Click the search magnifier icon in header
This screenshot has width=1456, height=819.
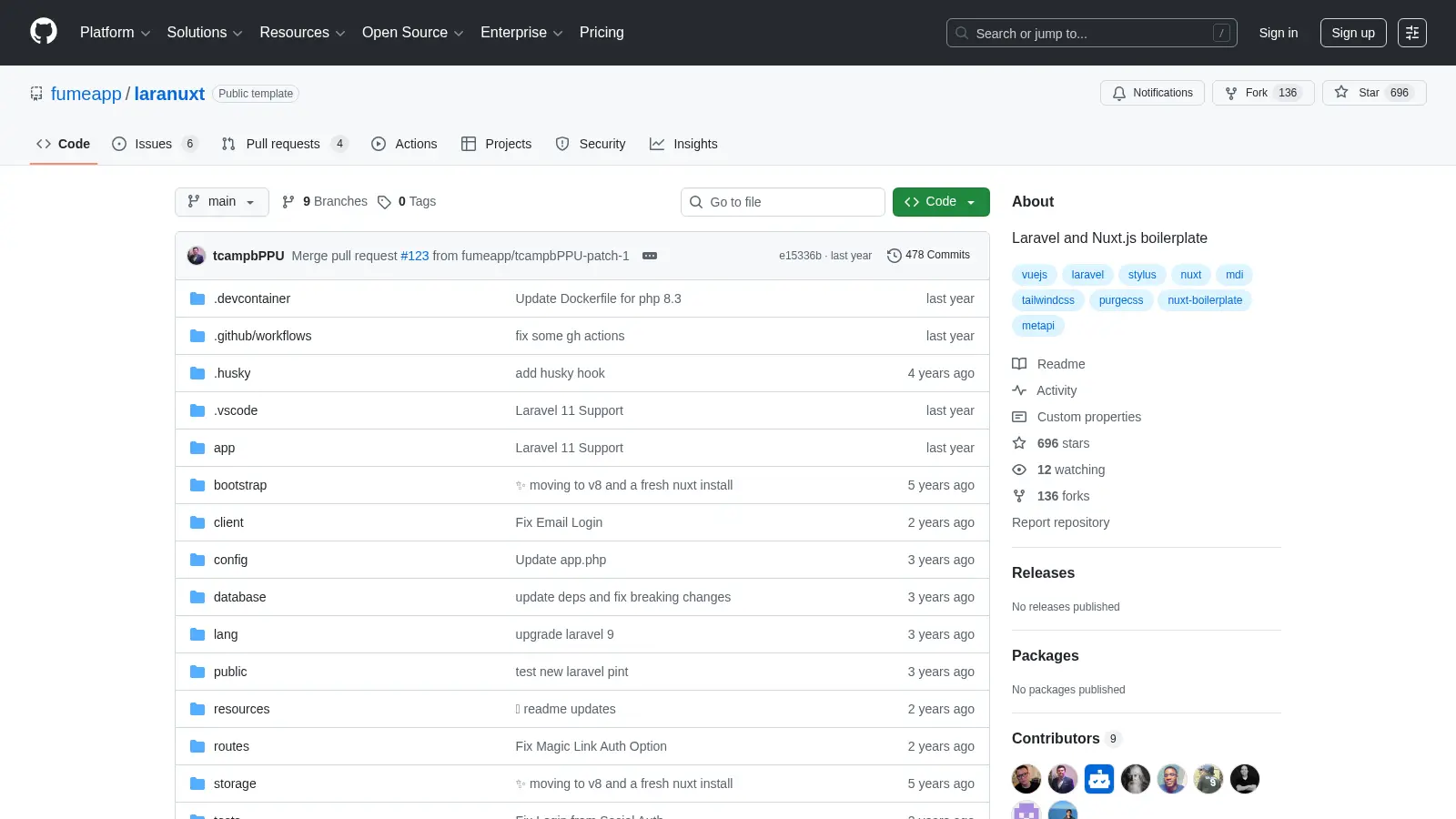962,33
